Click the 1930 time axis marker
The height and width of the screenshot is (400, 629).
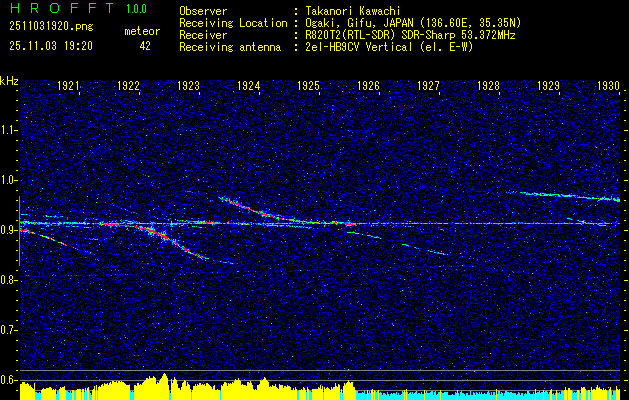pyautogui.click(x=609, y=86)
